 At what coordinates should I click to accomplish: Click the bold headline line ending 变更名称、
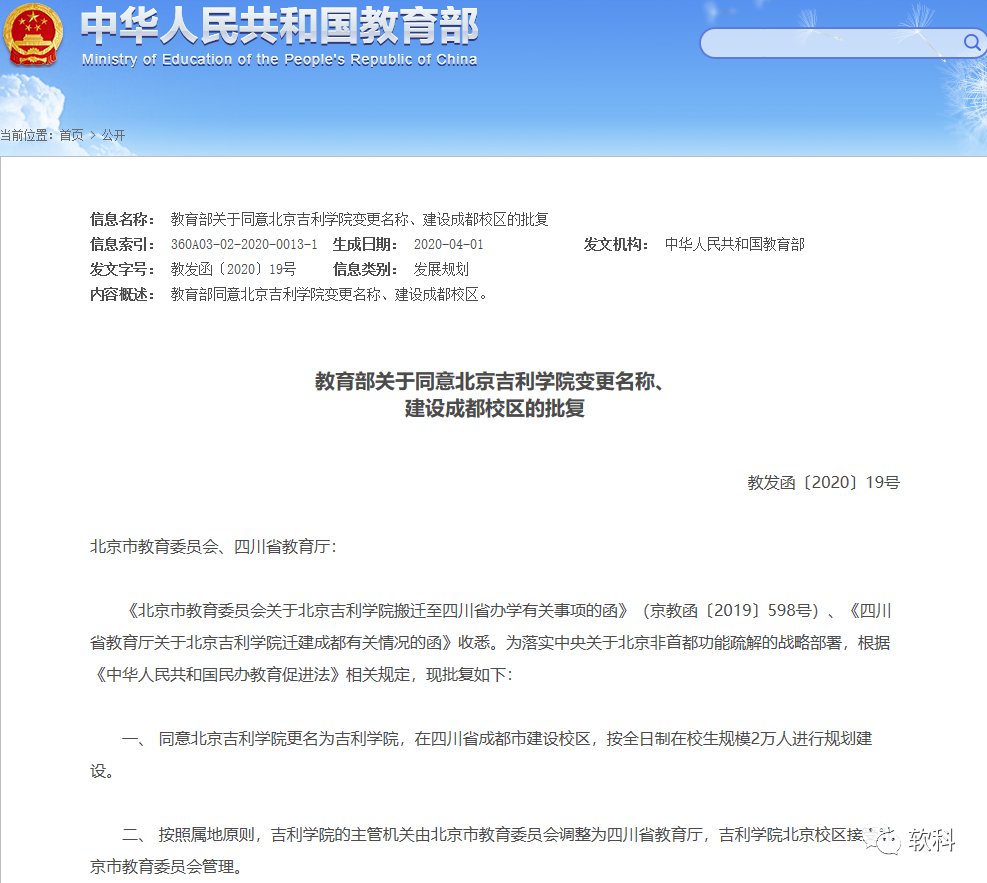click(x=489, y=381)
